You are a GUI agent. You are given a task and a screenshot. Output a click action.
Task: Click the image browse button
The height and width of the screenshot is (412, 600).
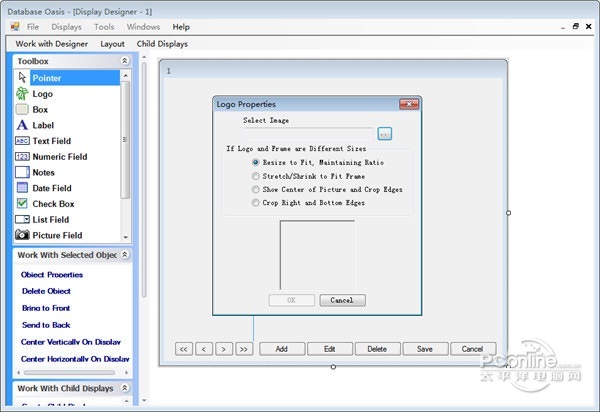pyautogui.click(x=385, y=134)
